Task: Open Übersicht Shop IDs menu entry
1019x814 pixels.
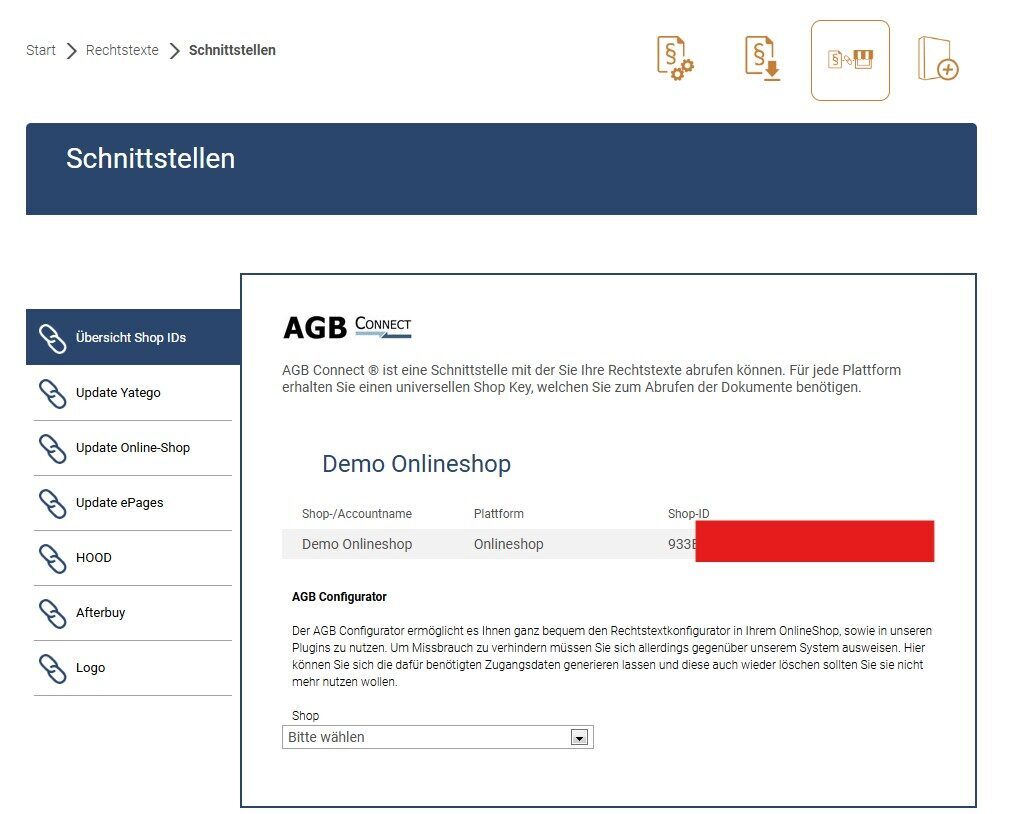Action: 133,337
